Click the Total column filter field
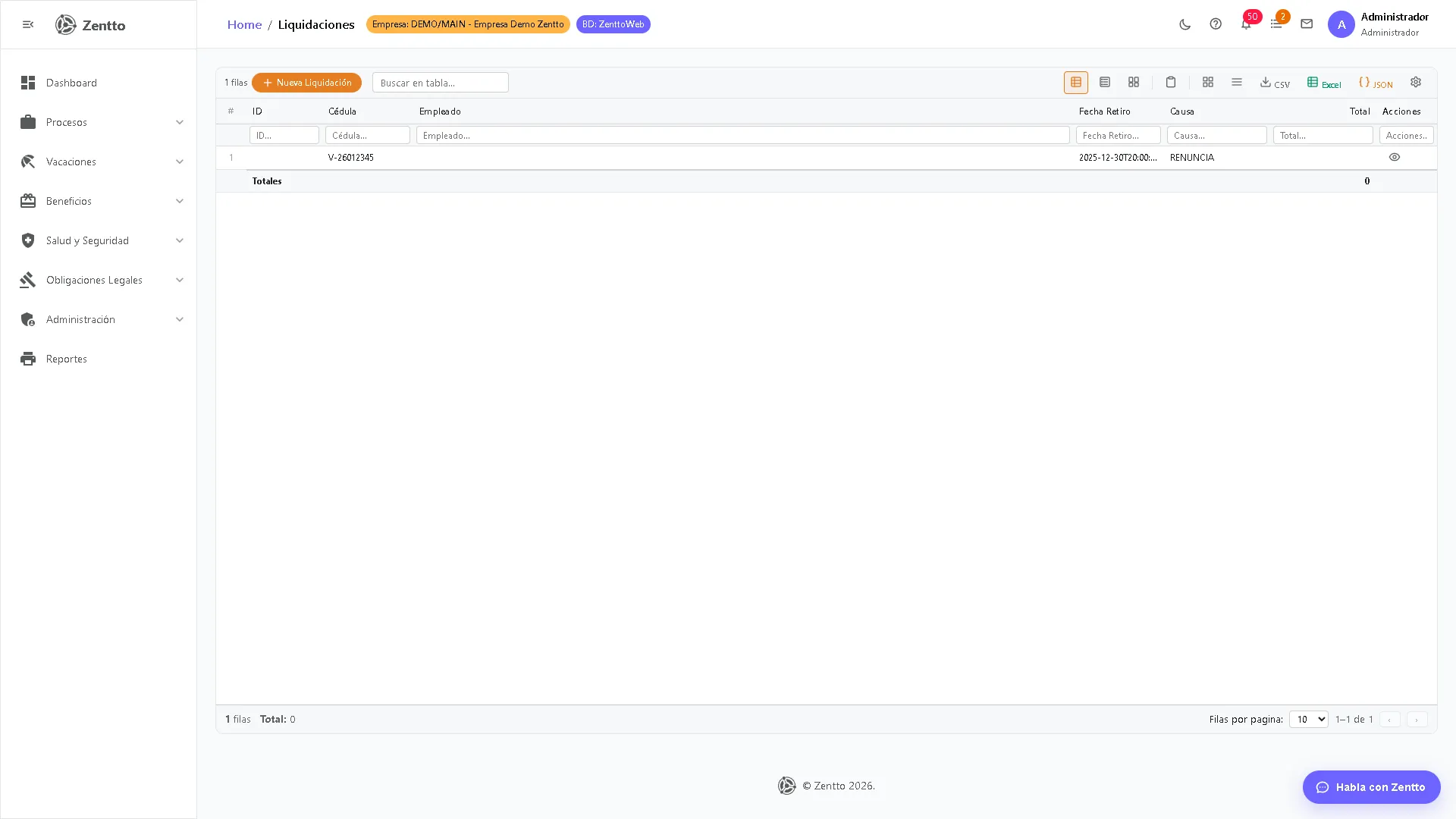This screenshot has height=819, width=1456. click(x=1323, y=135)
